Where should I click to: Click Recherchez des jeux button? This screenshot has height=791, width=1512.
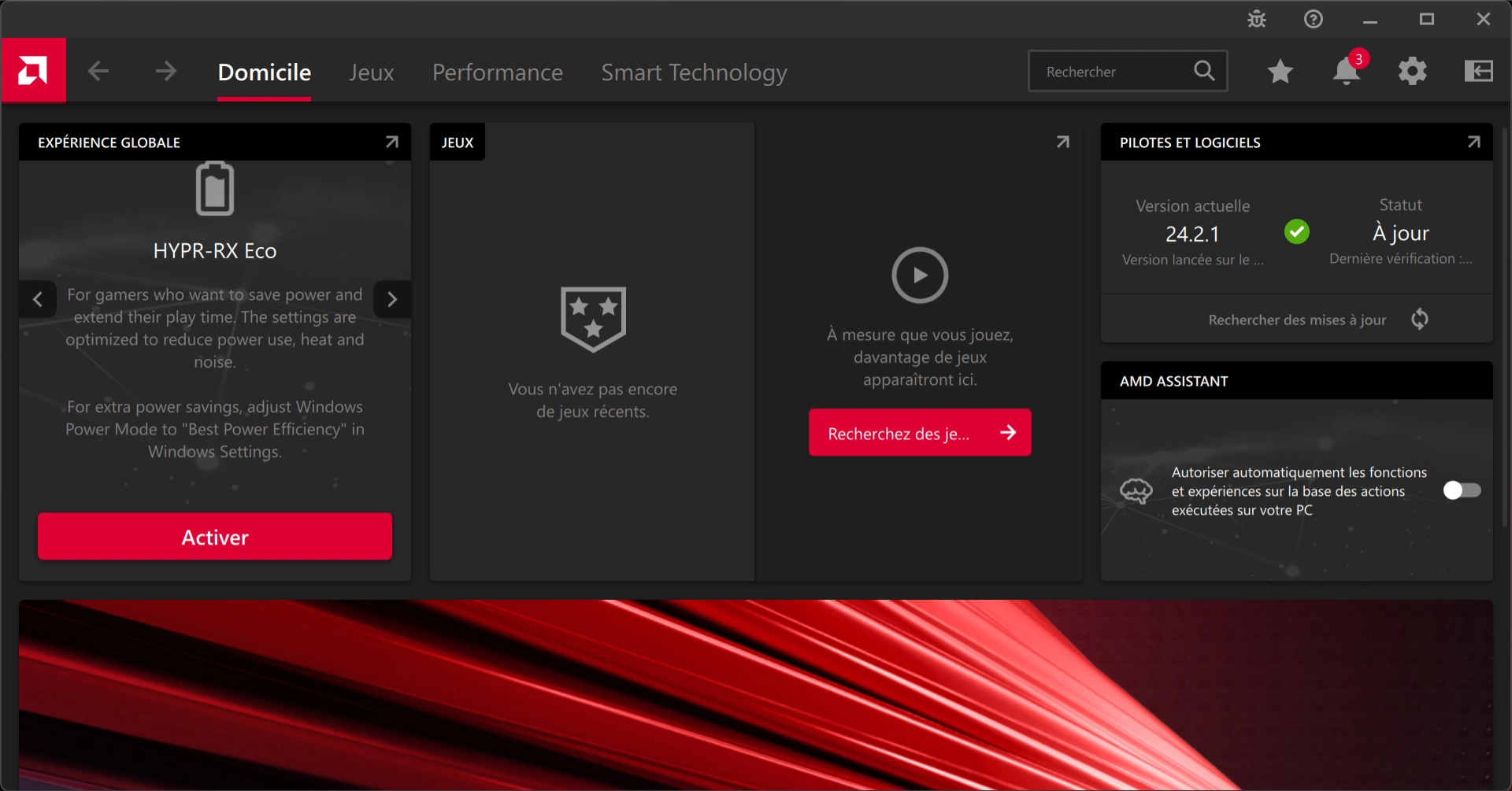pyautogui.click(x=920, y=433)
